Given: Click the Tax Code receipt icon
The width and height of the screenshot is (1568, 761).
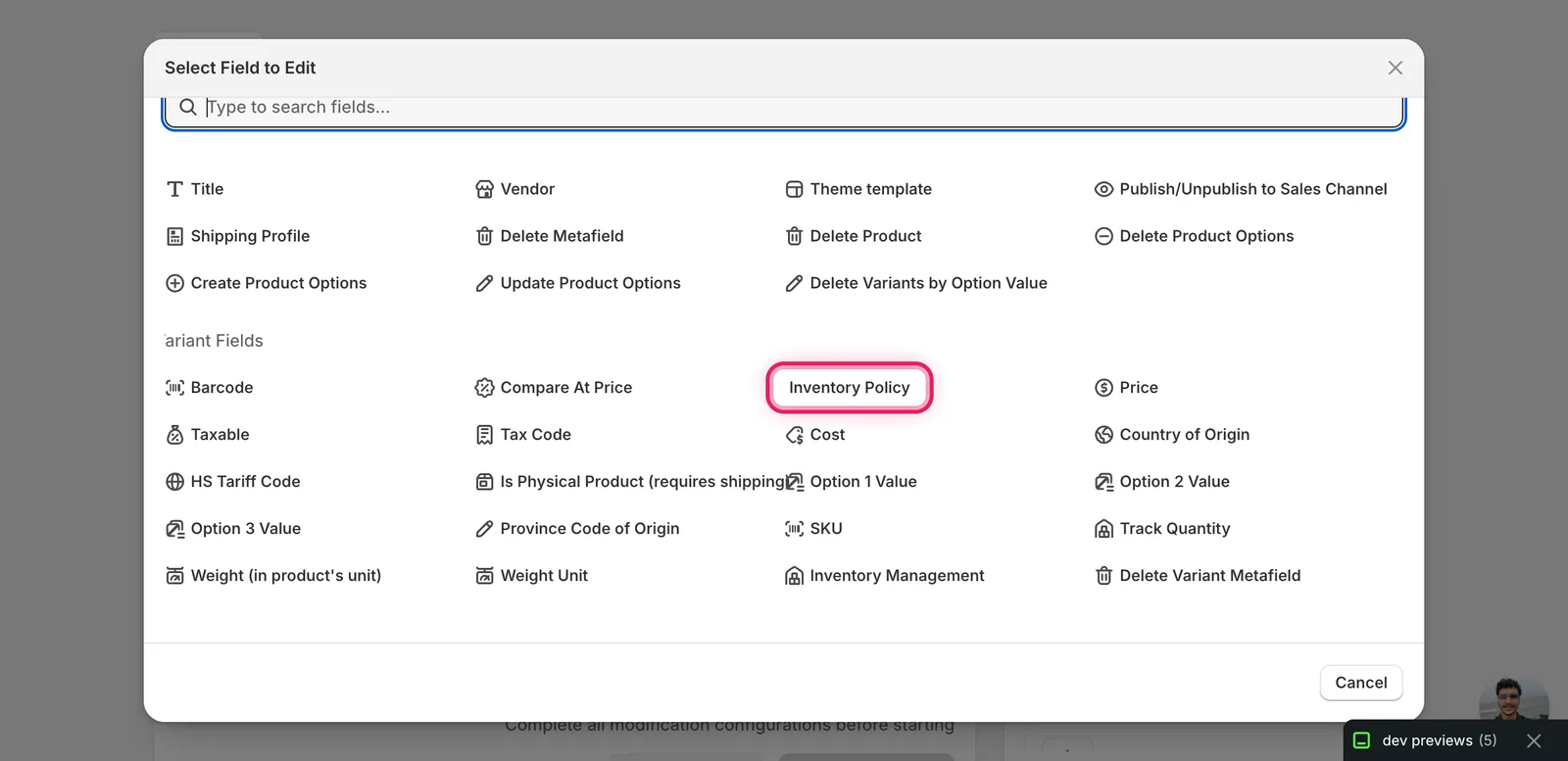Looking at the screenshot, I should 484,435.
